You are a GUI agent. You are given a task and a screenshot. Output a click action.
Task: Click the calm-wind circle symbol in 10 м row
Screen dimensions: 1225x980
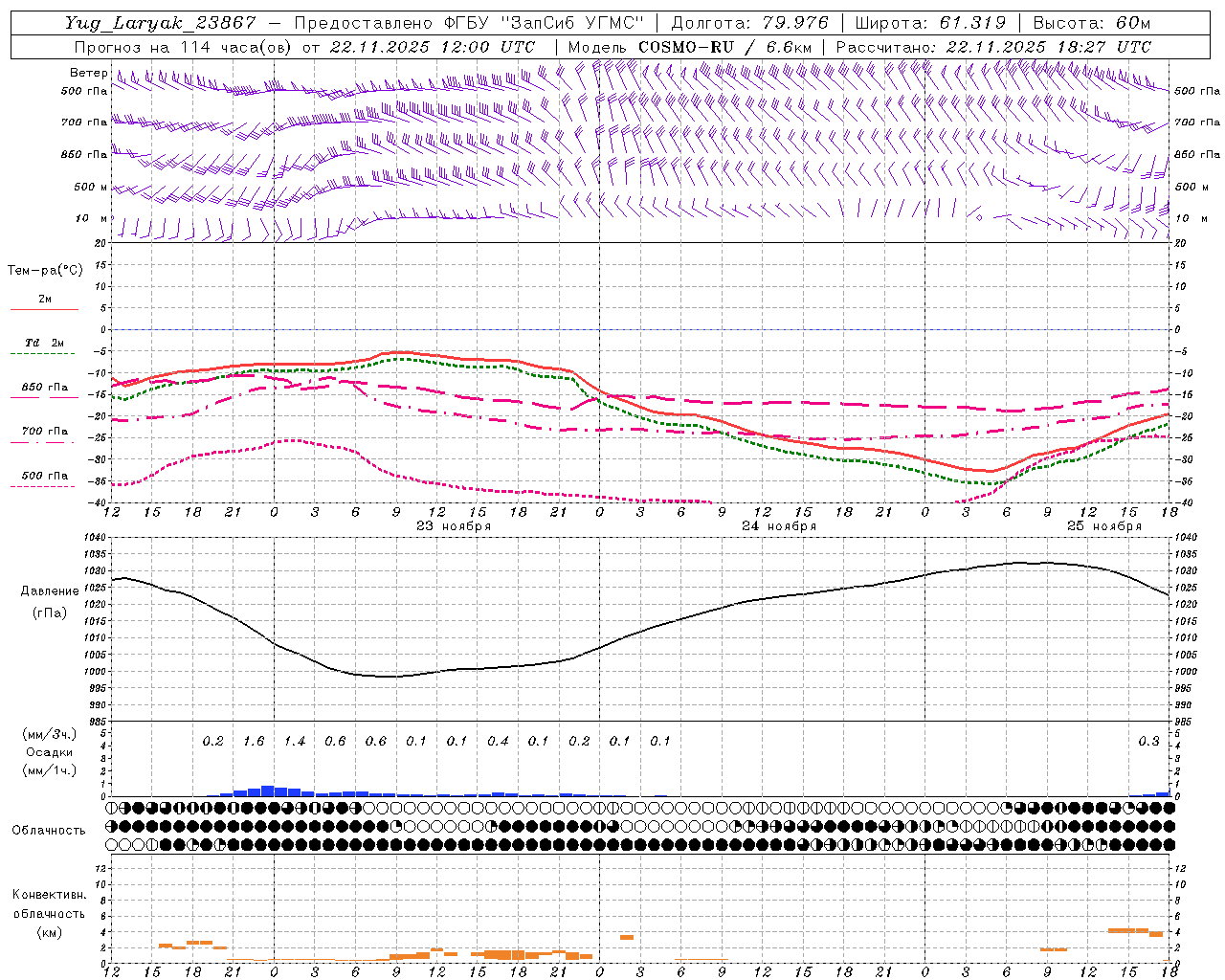979,218
